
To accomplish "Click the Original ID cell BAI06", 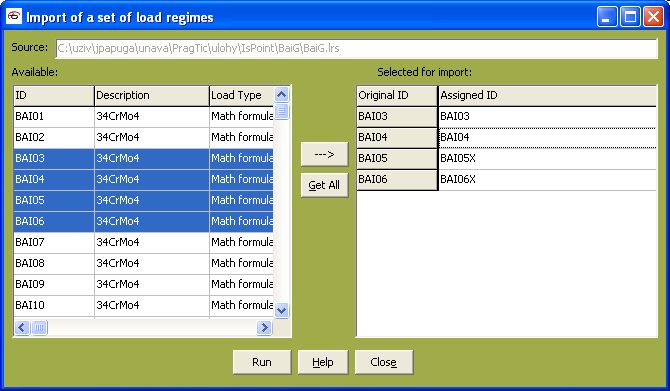I will pos(397,179).
